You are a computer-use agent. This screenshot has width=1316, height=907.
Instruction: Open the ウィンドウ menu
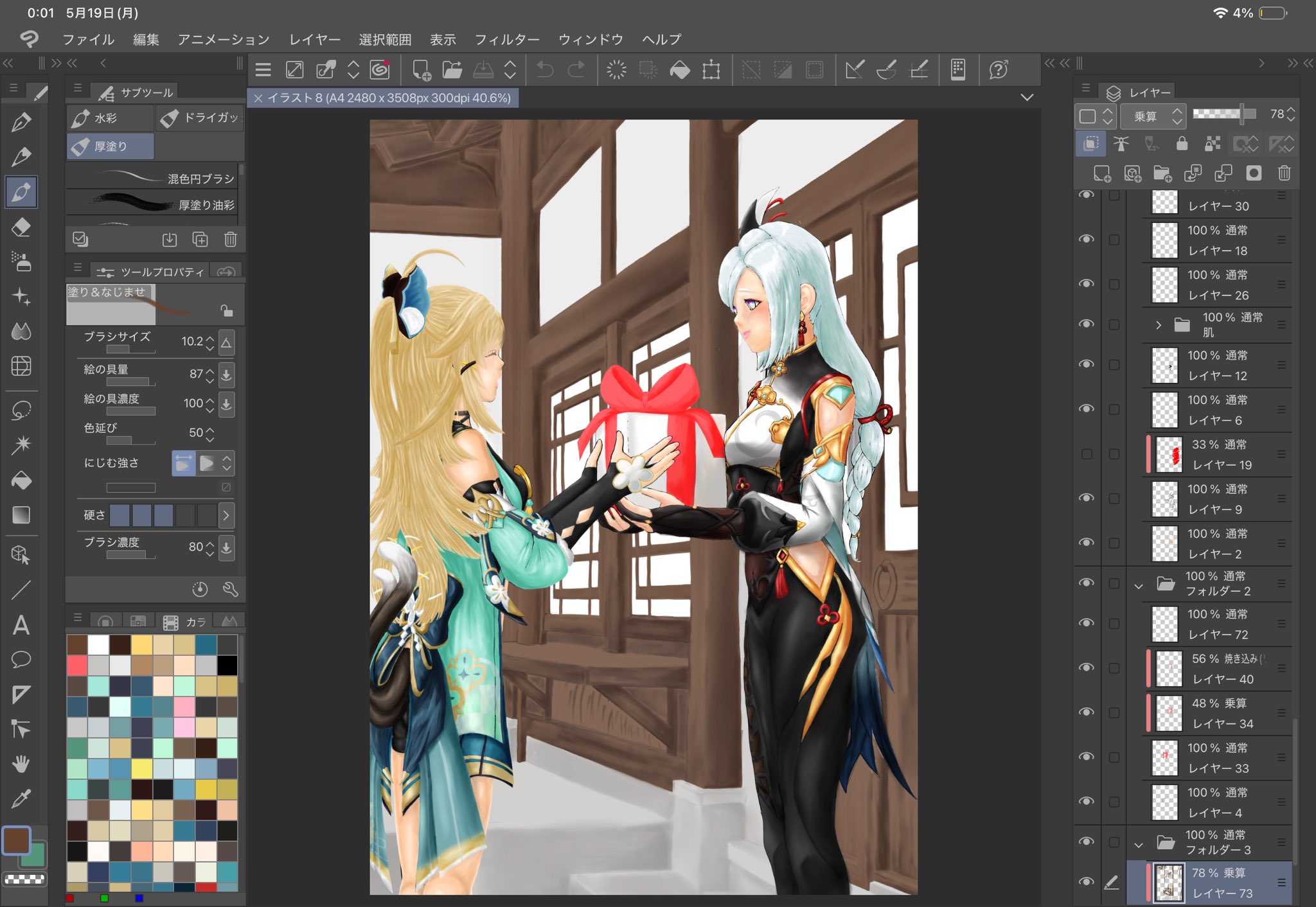pos(591,39)
